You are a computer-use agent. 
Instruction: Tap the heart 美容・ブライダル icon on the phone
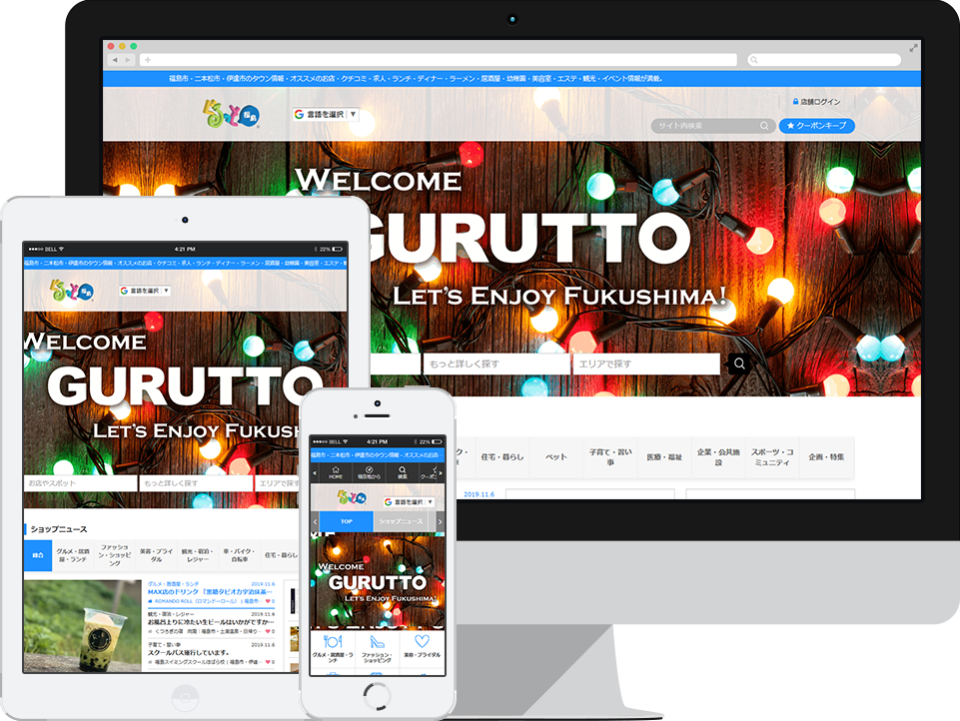pyautogui.click(x=422, y=641)
